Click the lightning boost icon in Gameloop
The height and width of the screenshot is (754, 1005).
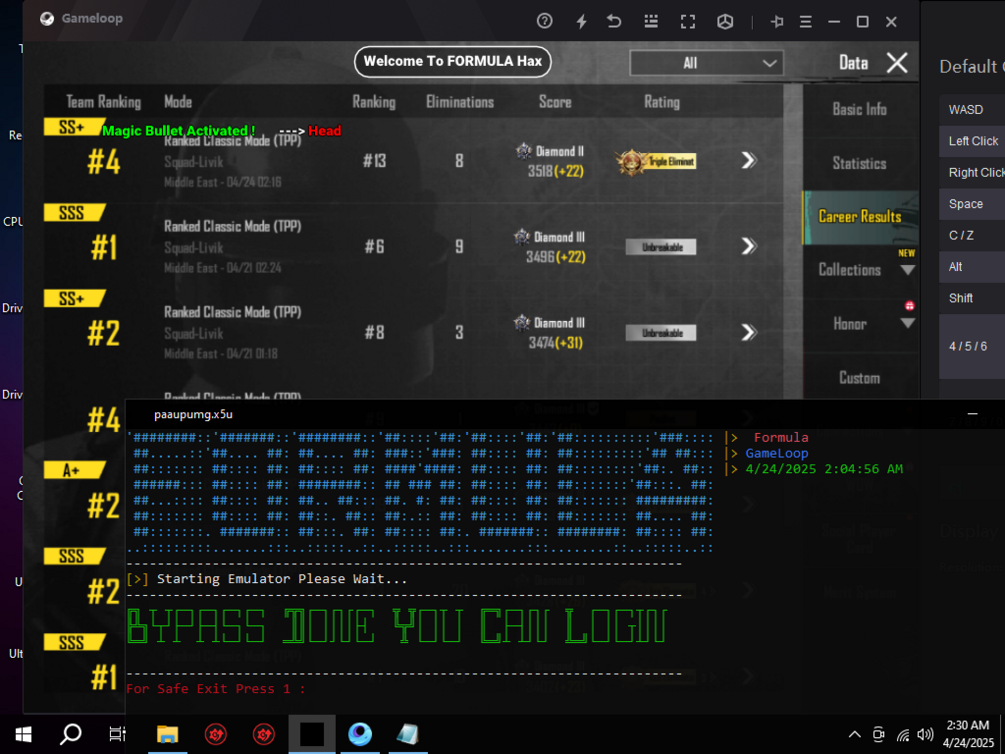coord(581,21)
